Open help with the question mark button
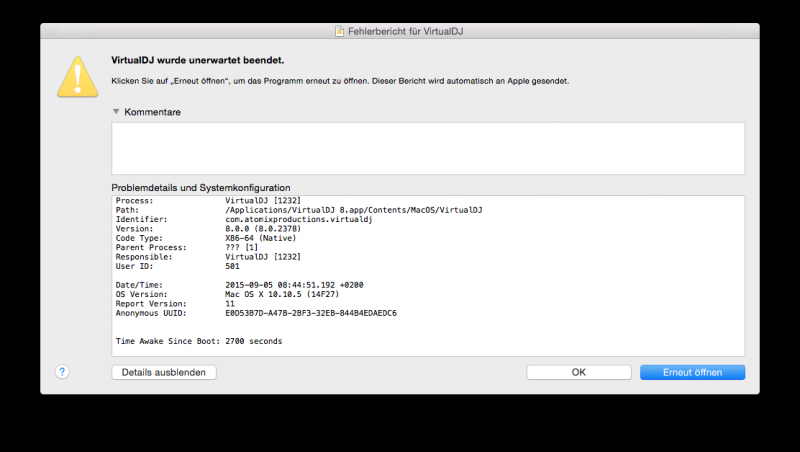The image size is (800, 452). [62, 372]
